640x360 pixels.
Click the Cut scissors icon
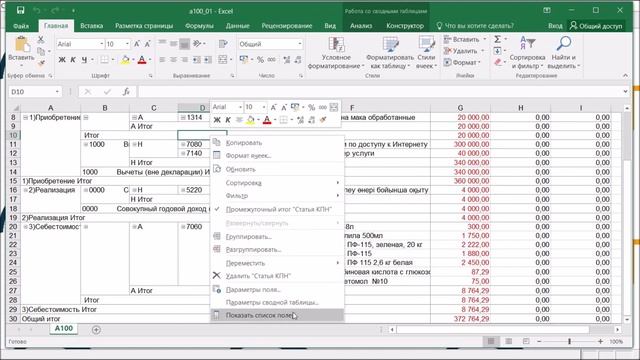(x=41, y=40)
